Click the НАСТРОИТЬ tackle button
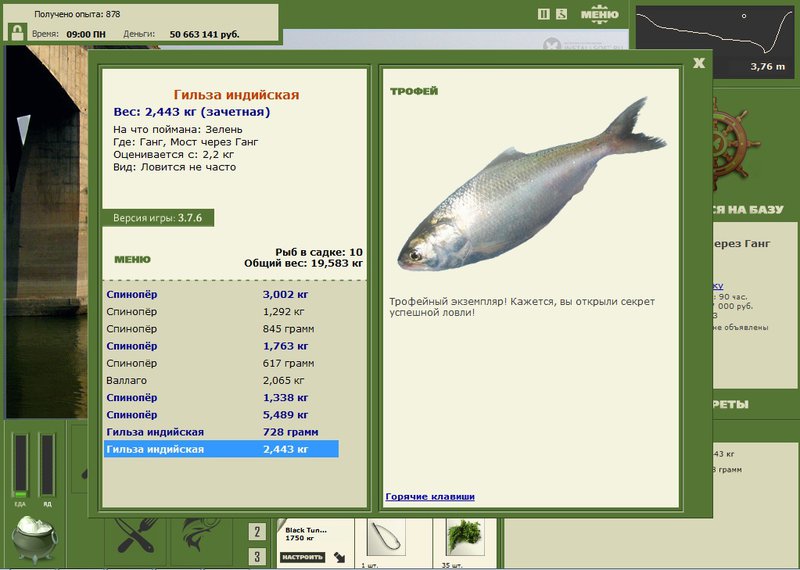Screen dimensions: 800x570 pyautogui.click(x=302, y=557)
